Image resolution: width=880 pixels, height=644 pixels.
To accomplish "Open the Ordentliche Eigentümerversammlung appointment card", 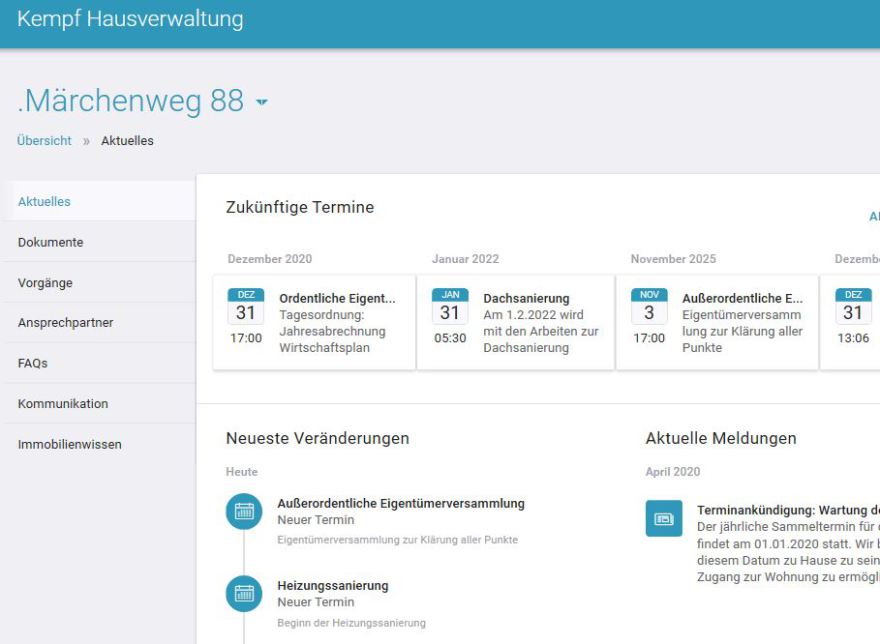I will 337,298.
